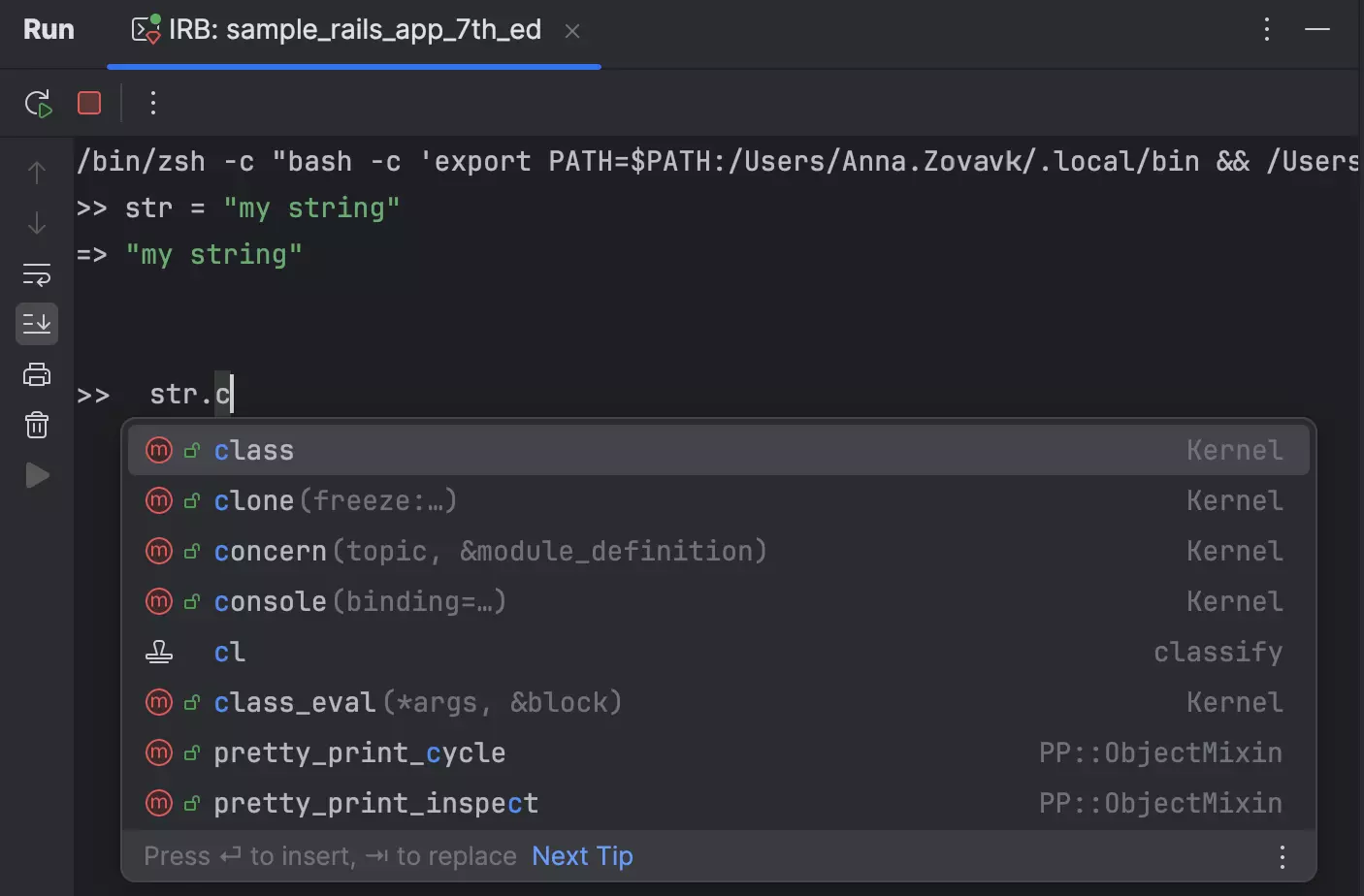Click the Next Tip link
This screenshot has height=896, width=1364.
click(581, 856)
